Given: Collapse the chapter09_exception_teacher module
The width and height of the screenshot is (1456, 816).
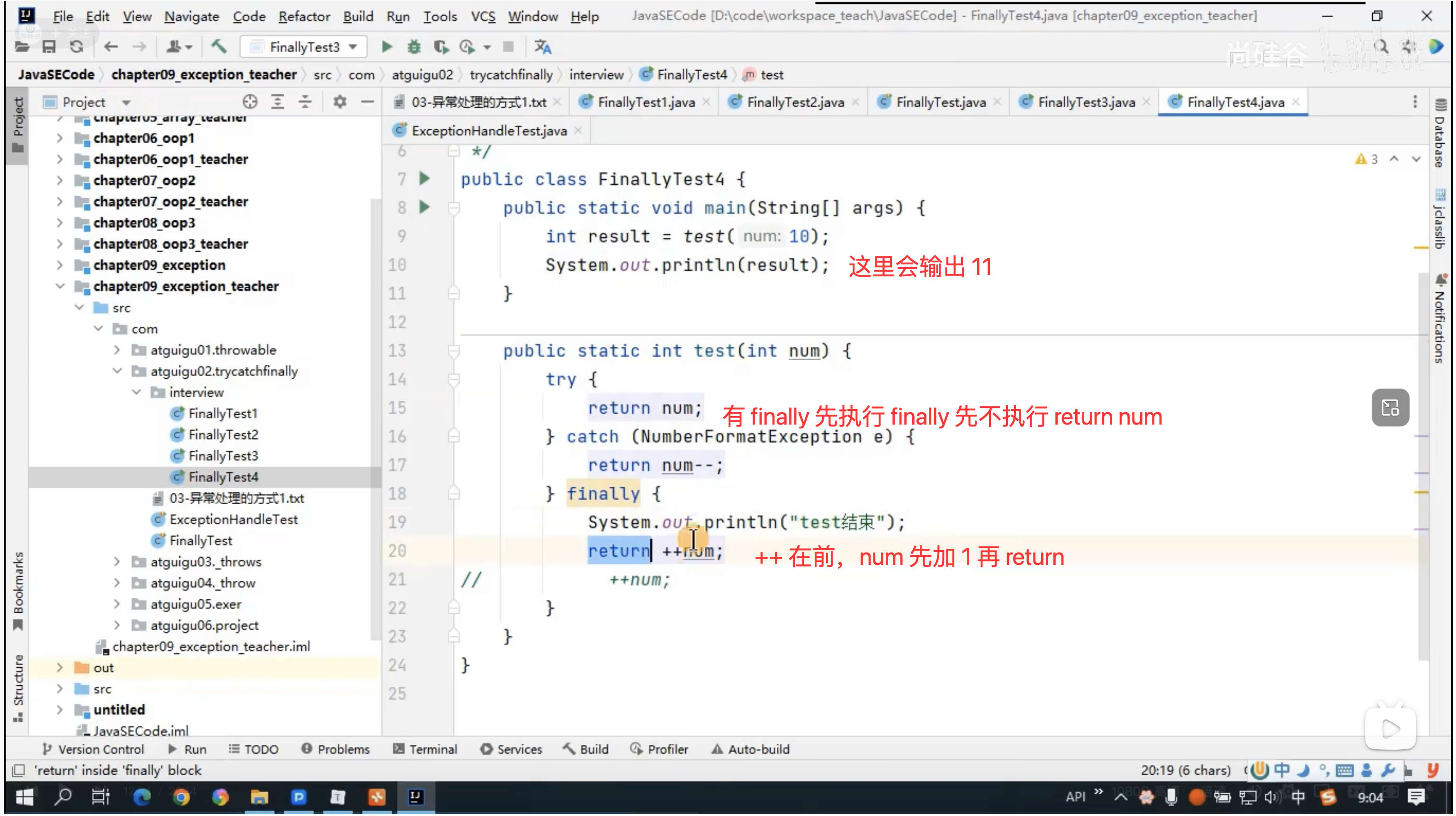Looking at the screenshot, I should (60, 286).
